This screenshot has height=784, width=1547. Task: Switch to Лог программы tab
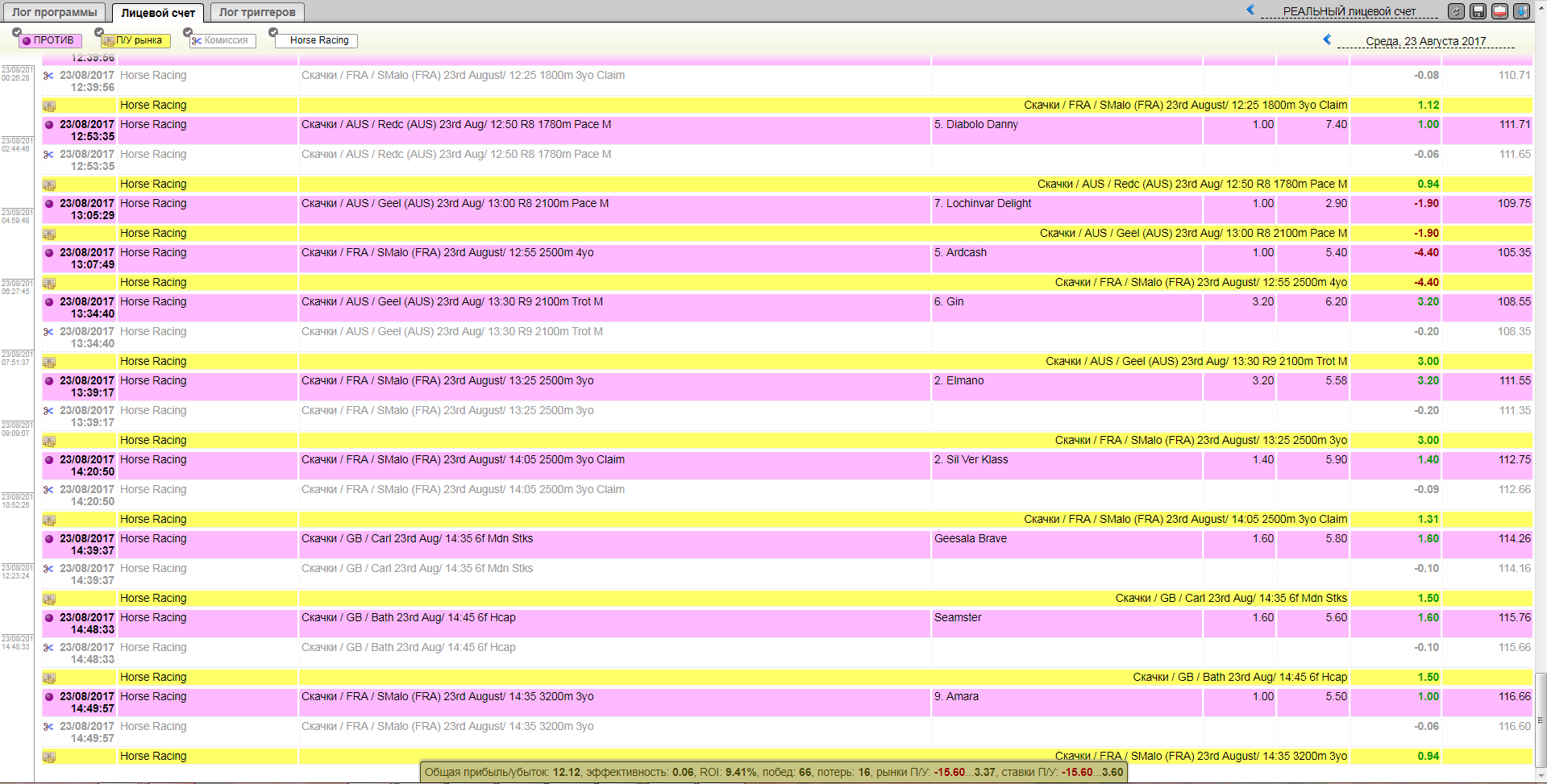[54, 12]
